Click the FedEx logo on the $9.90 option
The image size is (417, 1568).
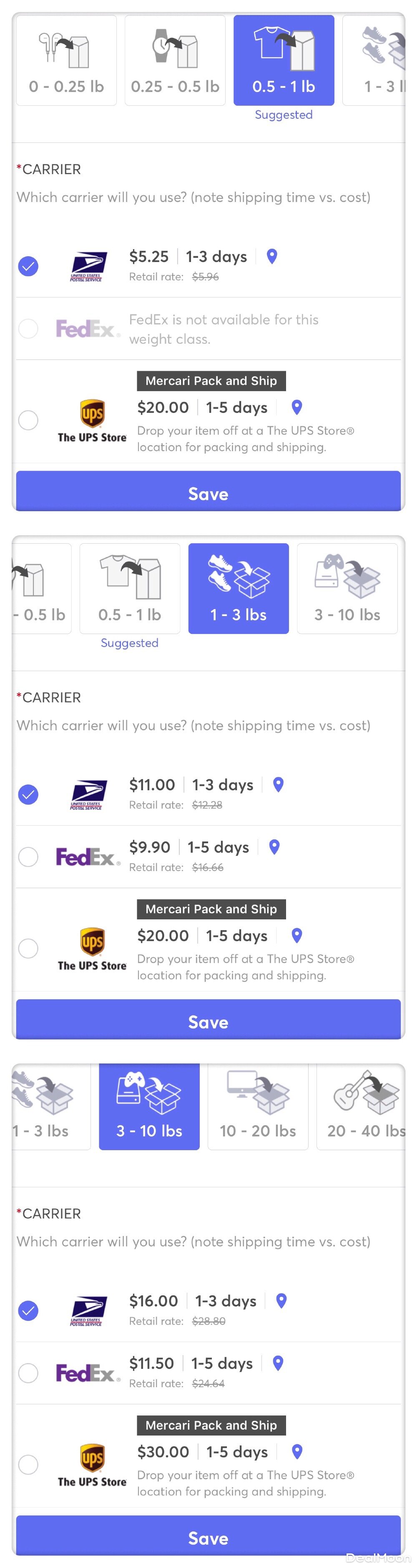coord(87,857)
